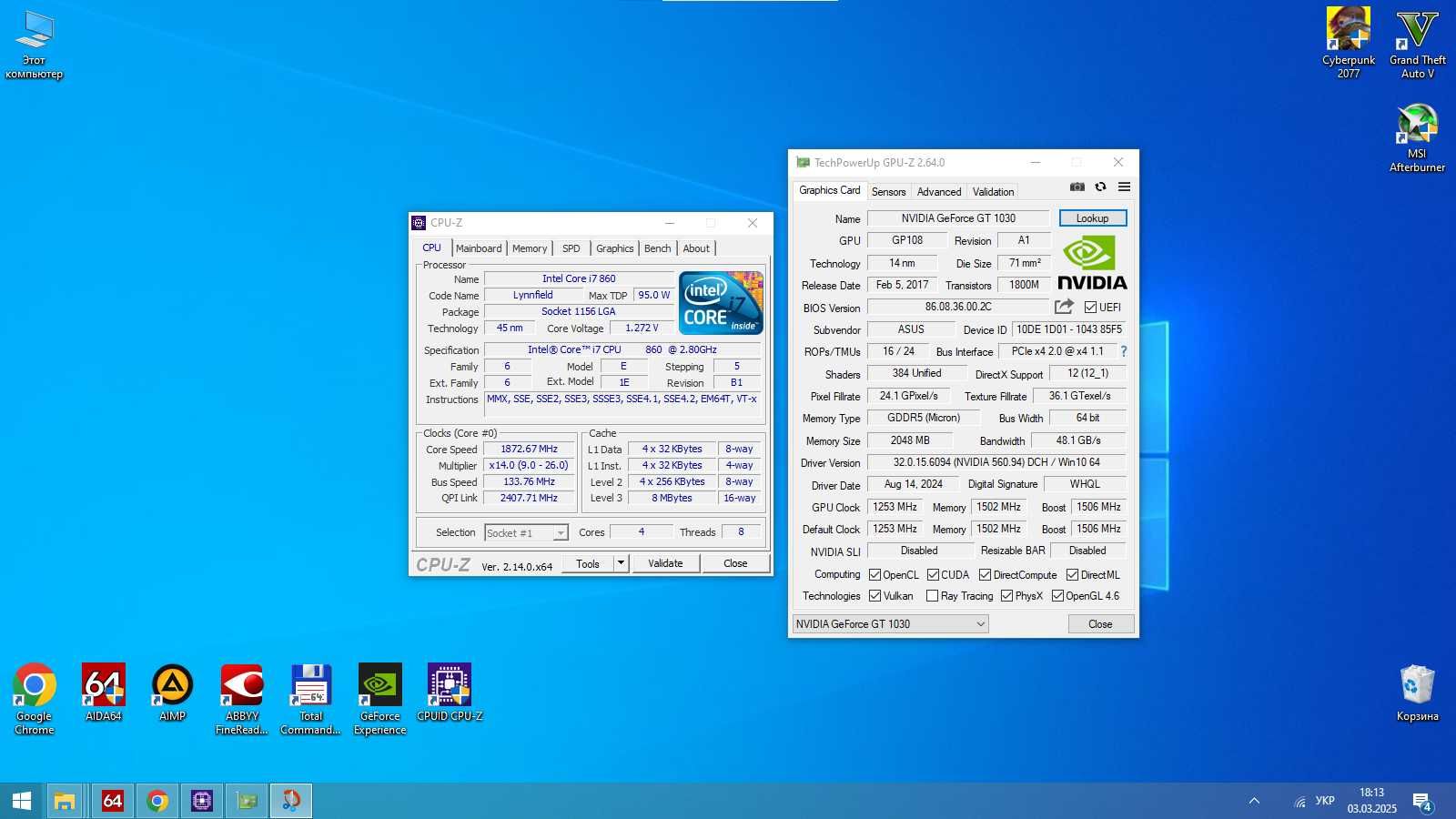This screenshot has height=819, width=1456.
Task: Click the УКР language indicator
Action: click(1325, 801)
